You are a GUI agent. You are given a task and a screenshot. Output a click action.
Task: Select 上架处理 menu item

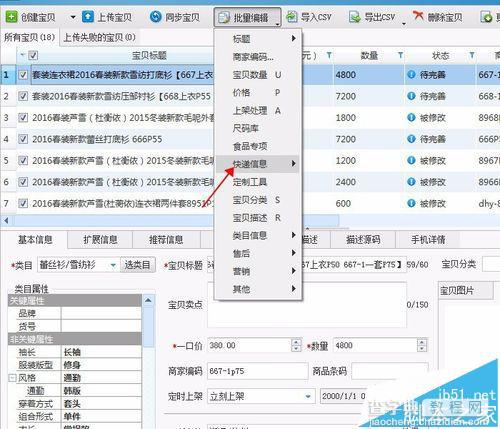click(258, 111)
